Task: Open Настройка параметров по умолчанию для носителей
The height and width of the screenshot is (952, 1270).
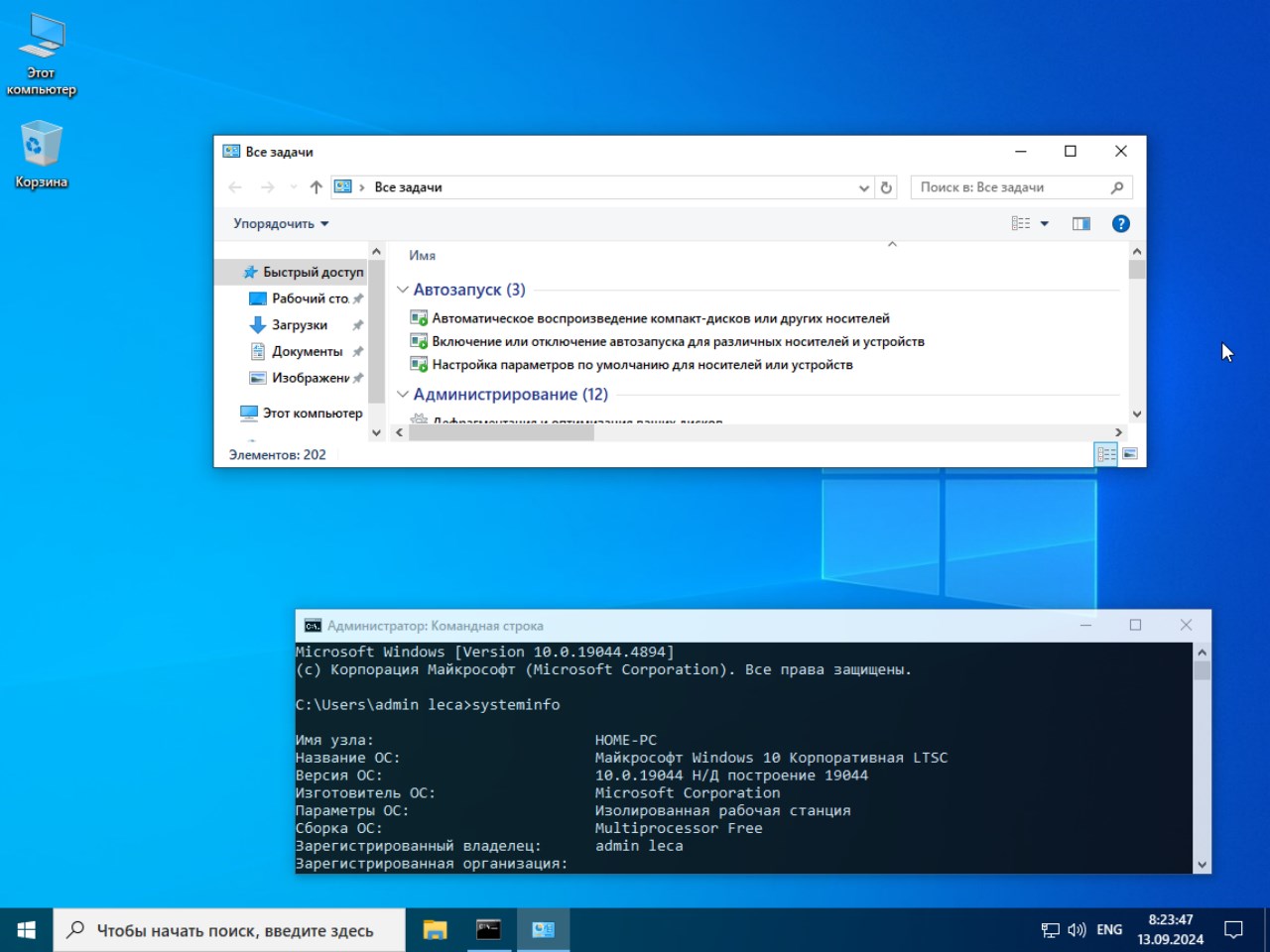Action: point(643,365)
